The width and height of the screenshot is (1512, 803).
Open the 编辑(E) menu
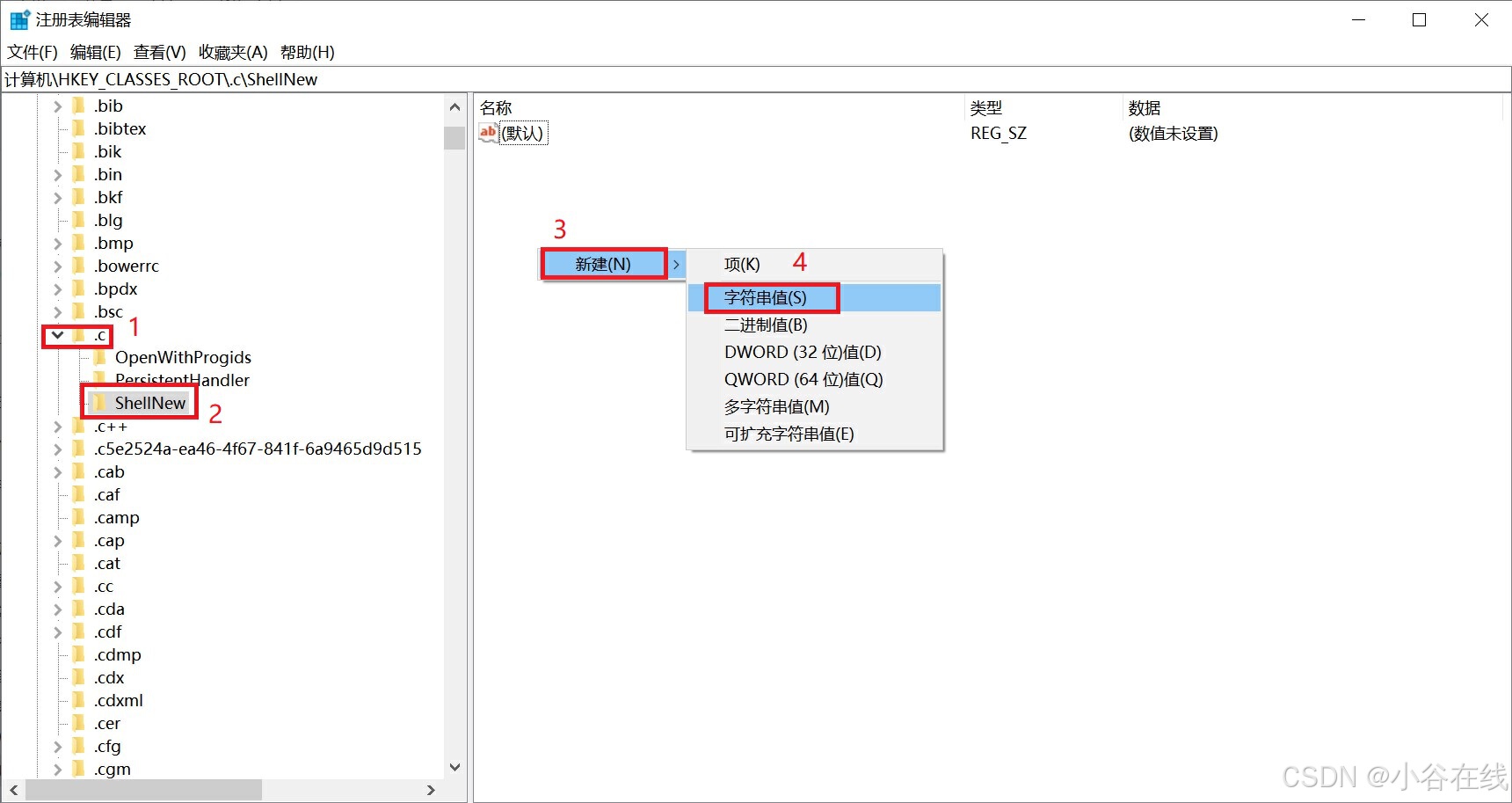[96, 52]
